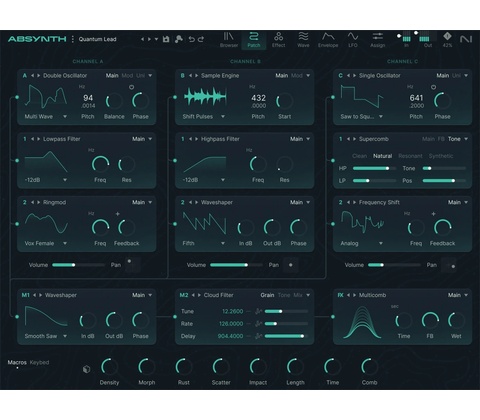Open the Fifth waveshape dropdown
480x420 pixels.
pyautogui.click(x=204, y=243)
